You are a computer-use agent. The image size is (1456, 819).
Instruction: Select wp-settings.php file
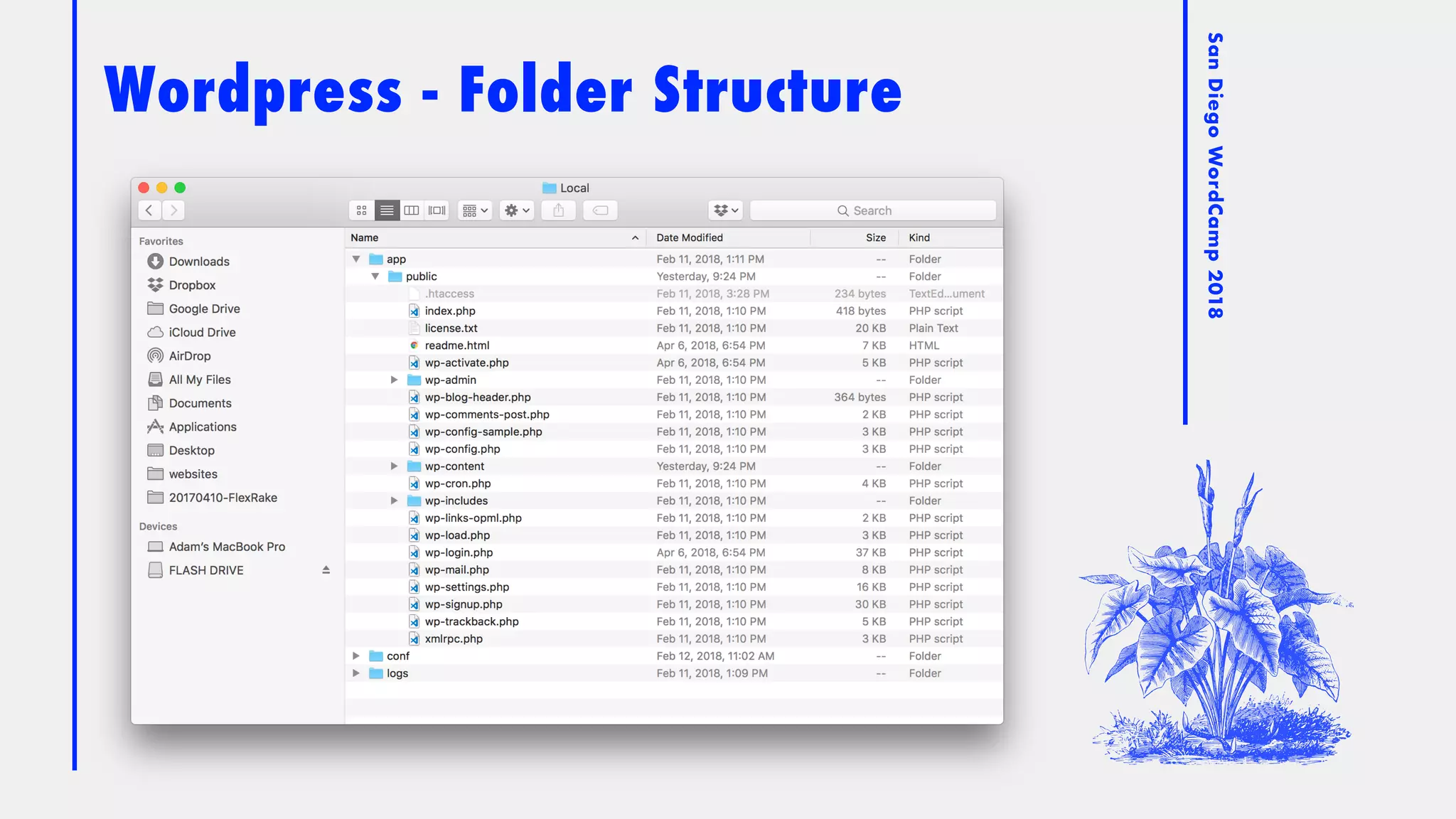click(x=674, y=587)
